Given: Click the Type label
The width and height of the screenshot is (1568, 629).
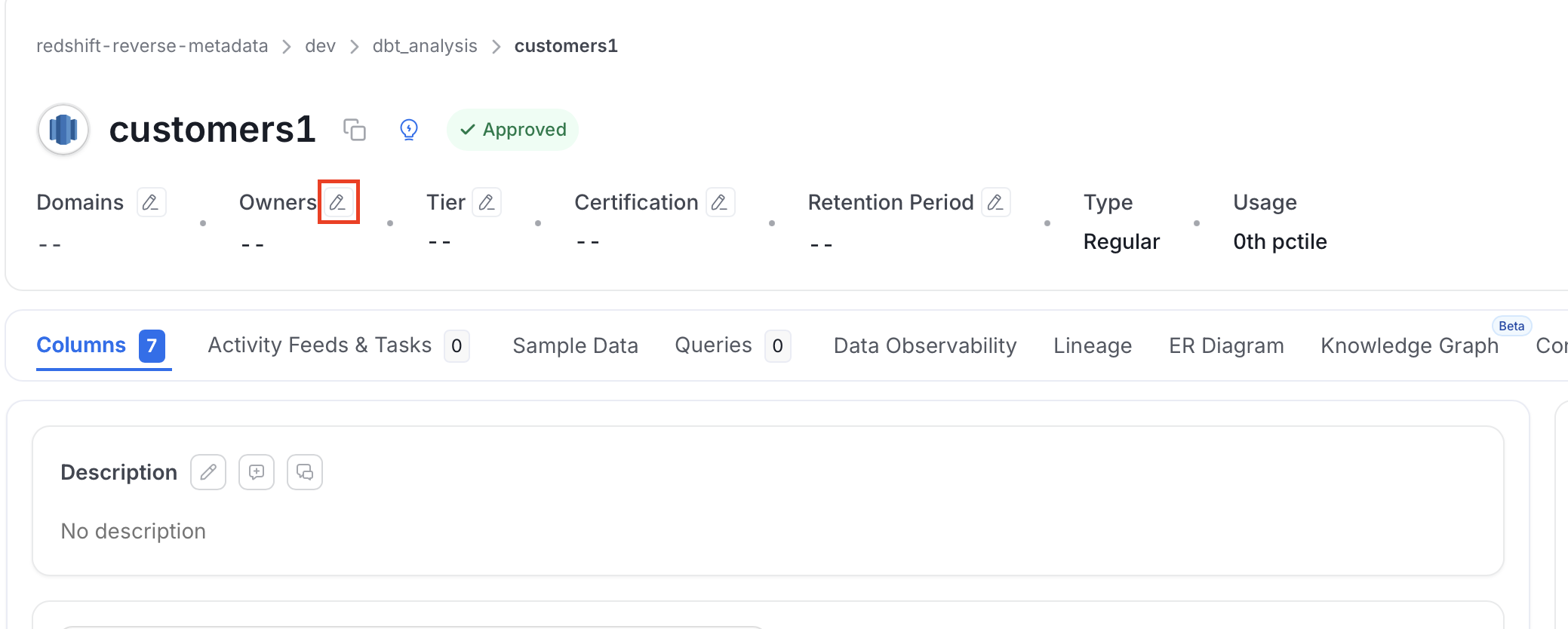Looking at the screenshot, I should [x=1108, y=202].
